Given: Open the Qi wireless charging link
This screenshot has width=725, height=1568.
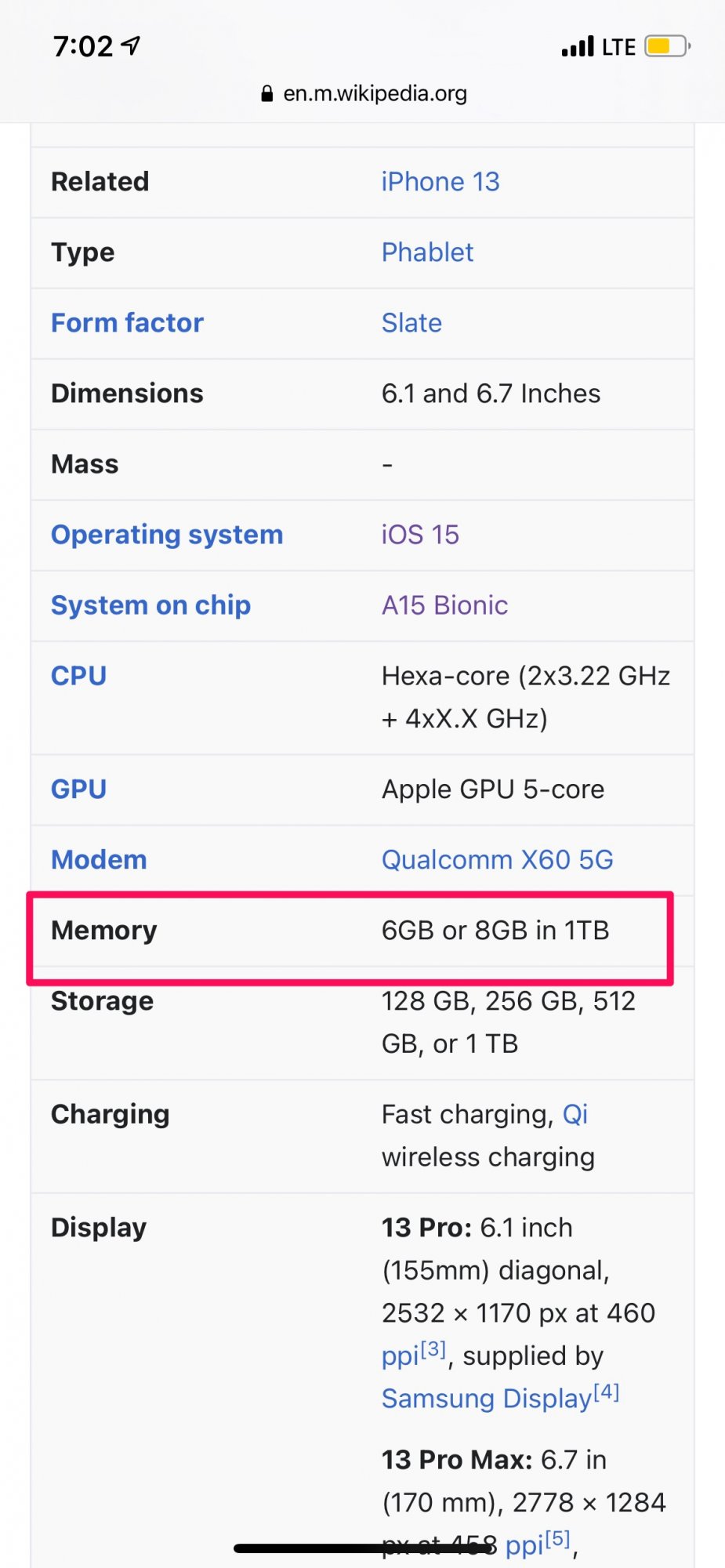Looking at the screenshot, I should click(x=575, y=1114).
